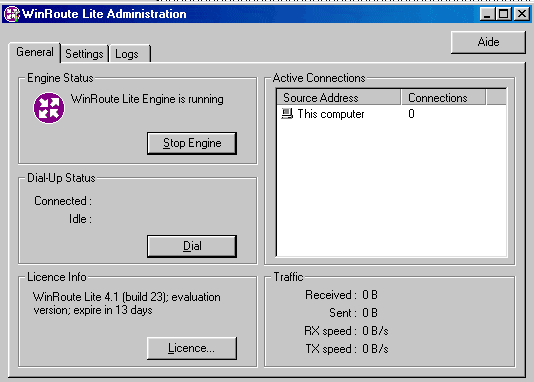Sort by Connections column header
This screenshot has height=382, width=534.
pyautogui.click(x=443, y=98)
